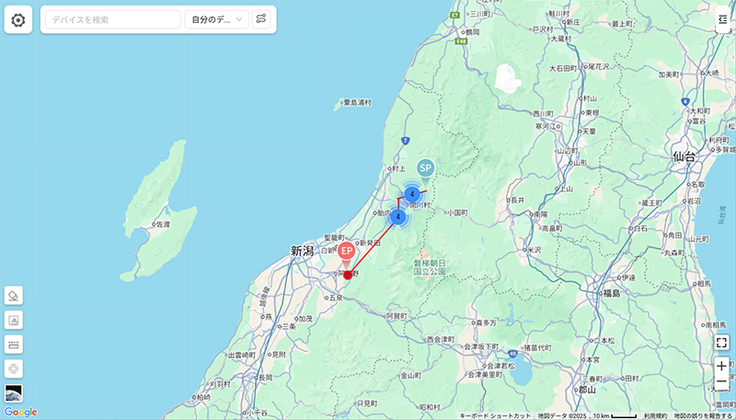The height and width of the screenshot is (420, 736).
Task: Zoom in with the plus button
Action: point(722,366)
